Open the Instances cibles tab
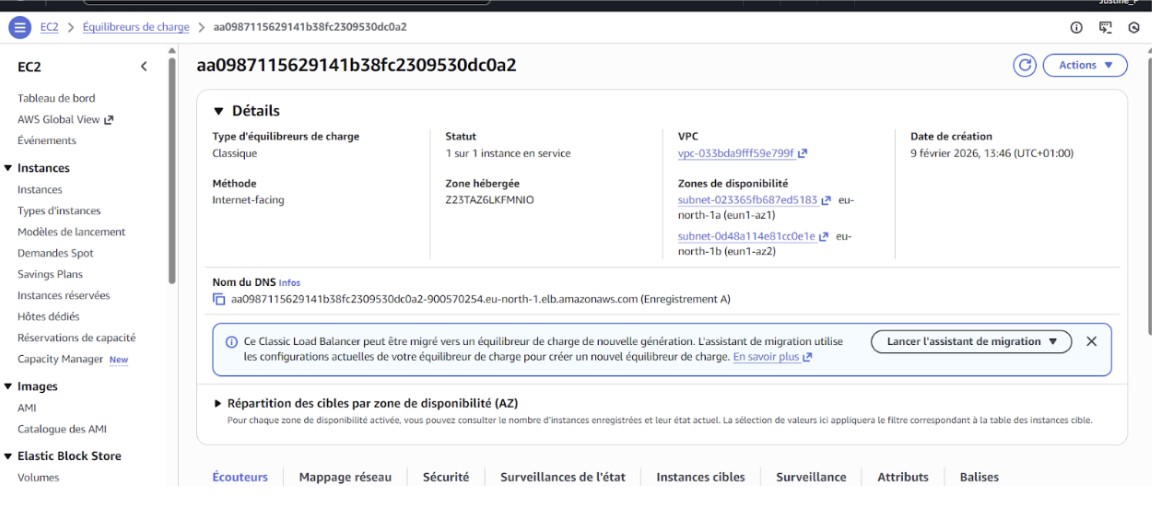This screenshot has height=522, width=1157. (x=700, y=477)
